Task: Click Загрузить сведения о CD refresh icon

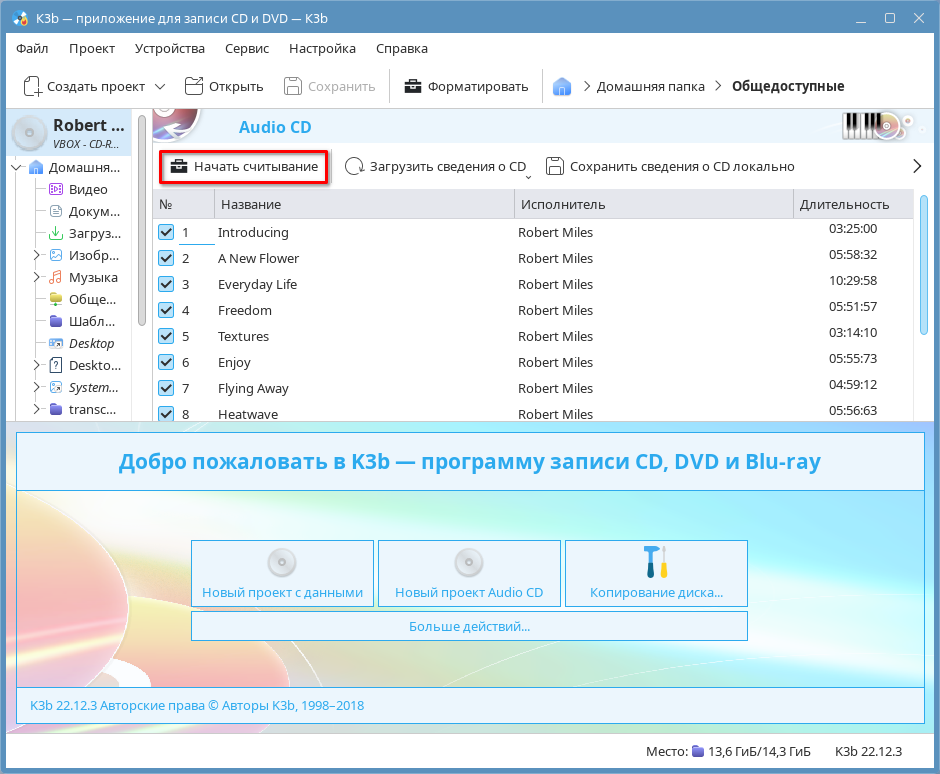Action: (x=354, y=167)
